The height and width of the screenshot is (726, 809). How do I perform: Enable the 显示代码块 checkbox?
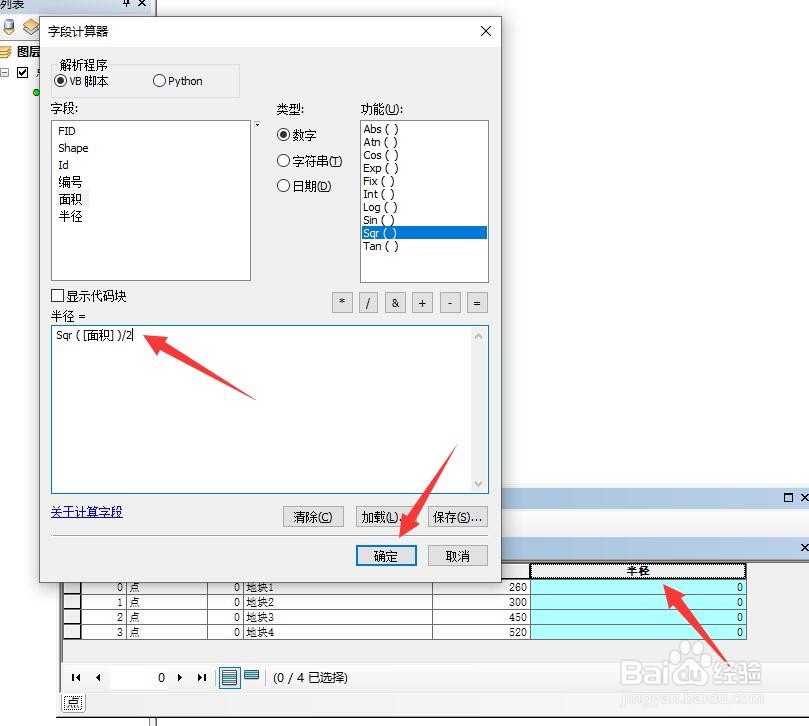(57, 295)
